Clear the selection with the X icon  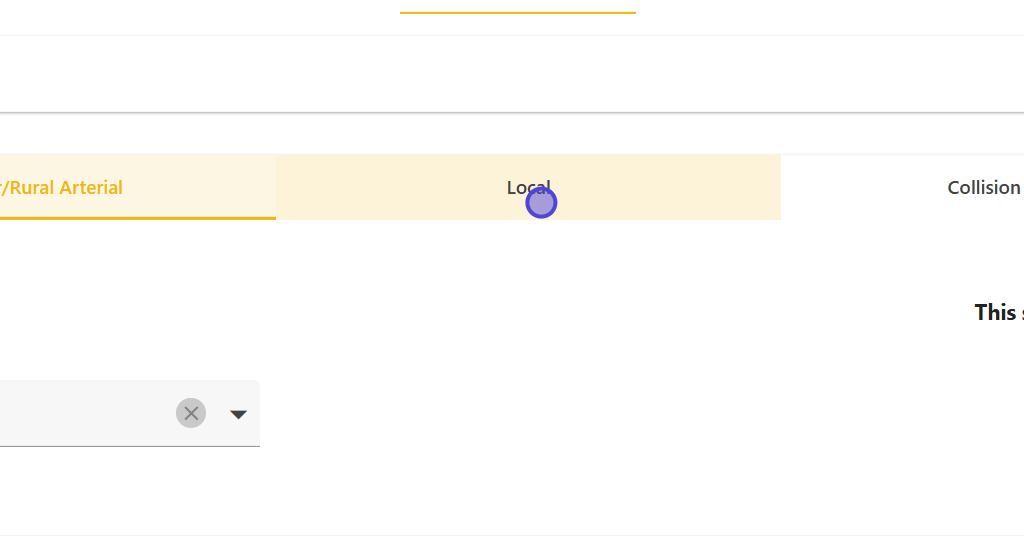(x=191, y=413)
